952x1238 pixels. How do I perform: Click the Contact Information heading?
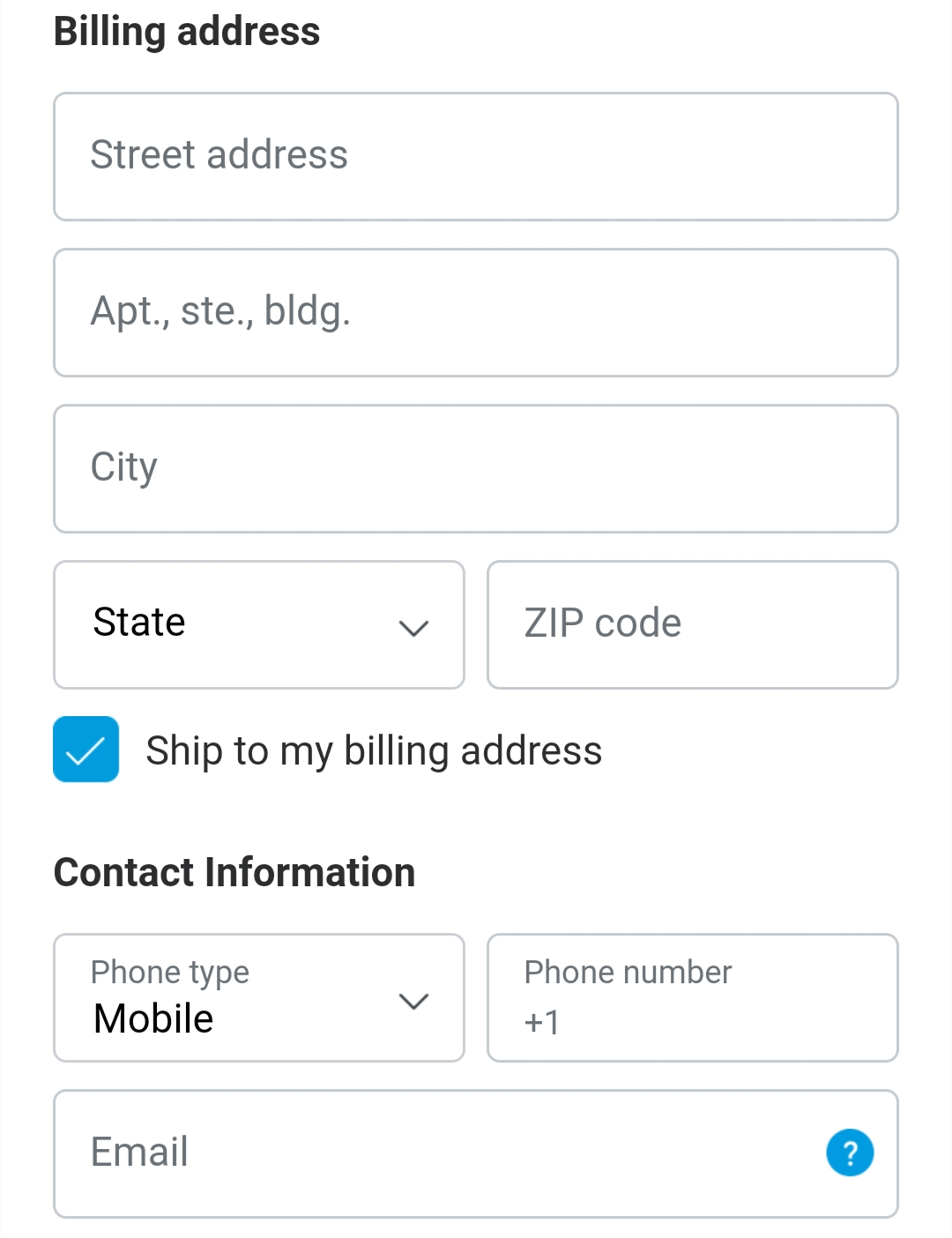point(234,872)
